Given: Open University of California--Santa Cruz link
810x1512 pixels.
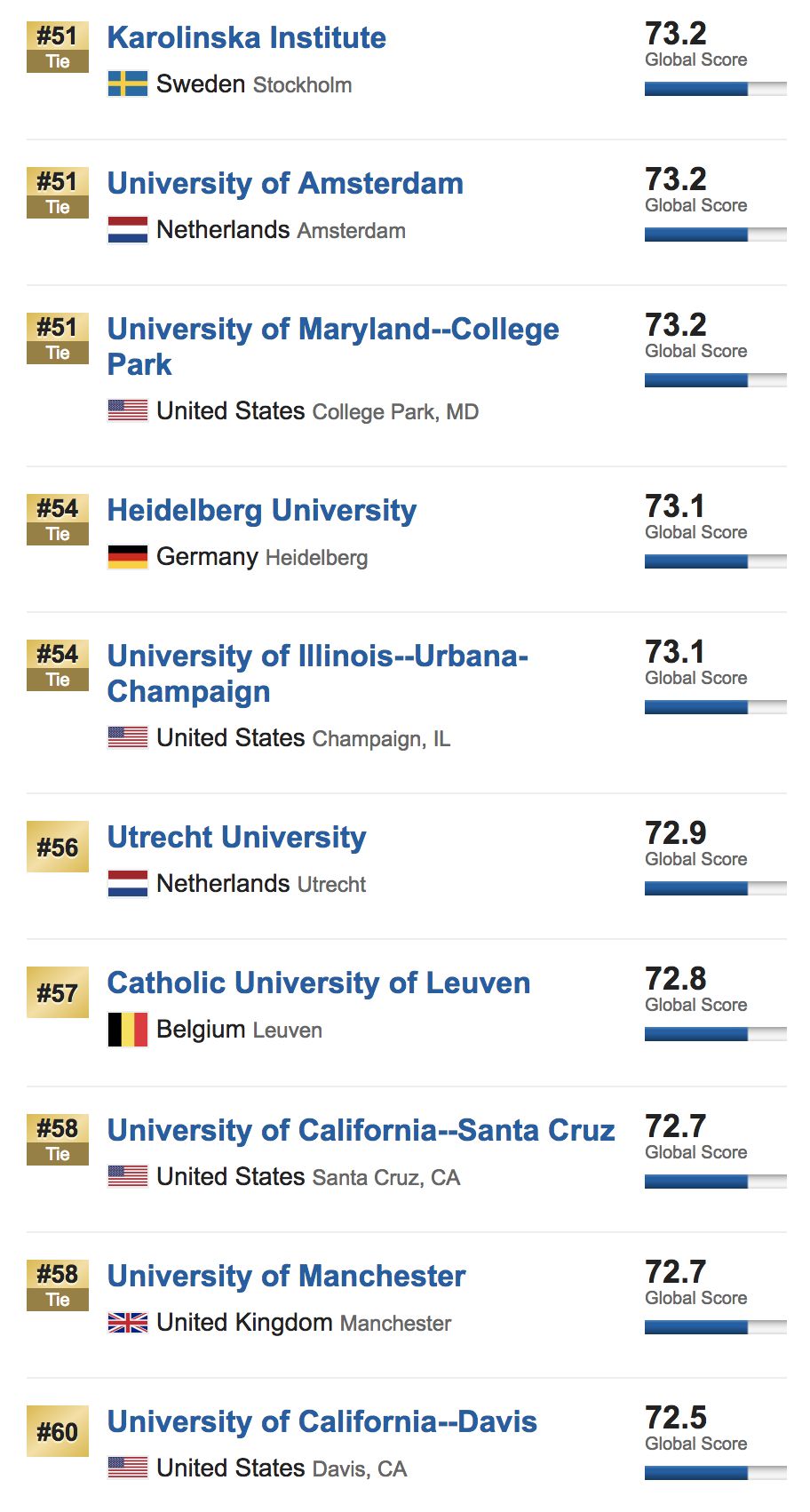Looking at the screenshot, I should (361, 1131).
